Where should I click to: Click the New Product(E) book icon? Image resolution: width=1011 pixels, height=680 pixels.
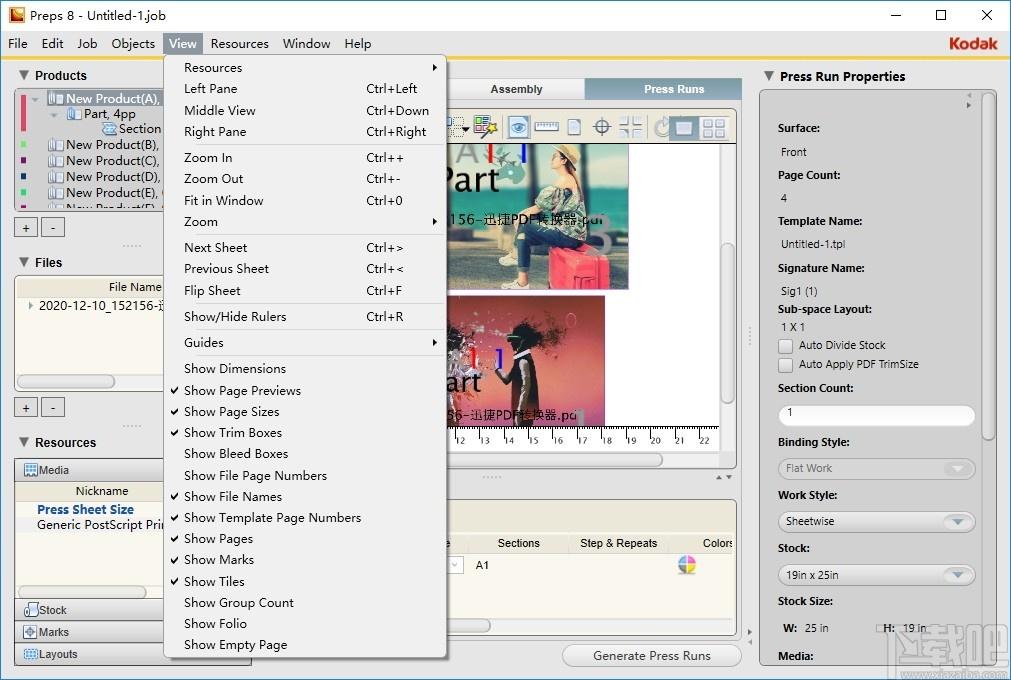(x=55, y=193)
